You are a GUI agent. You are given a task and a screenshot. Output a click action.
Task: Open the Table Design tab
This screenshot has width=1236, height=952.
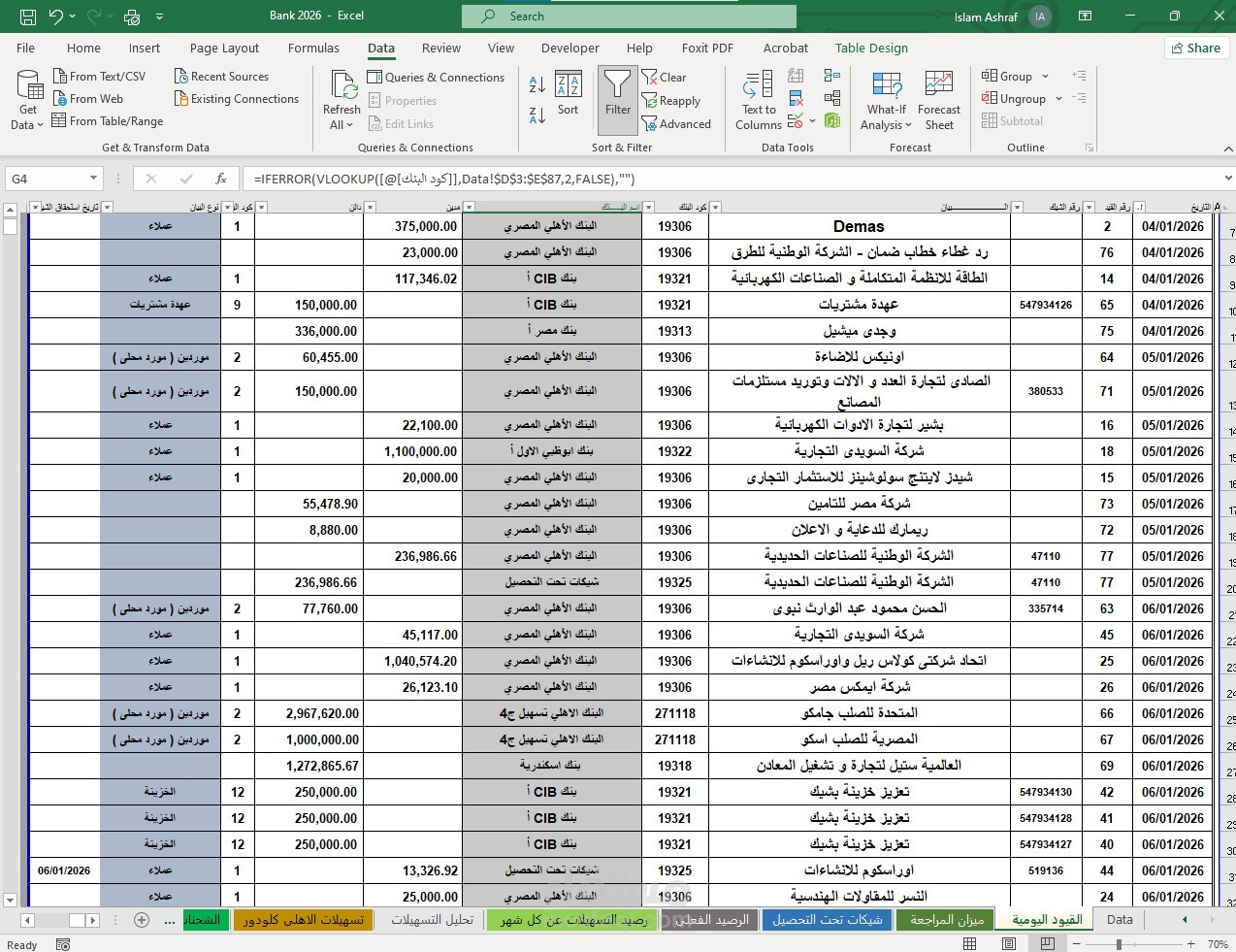coord(871,48)
